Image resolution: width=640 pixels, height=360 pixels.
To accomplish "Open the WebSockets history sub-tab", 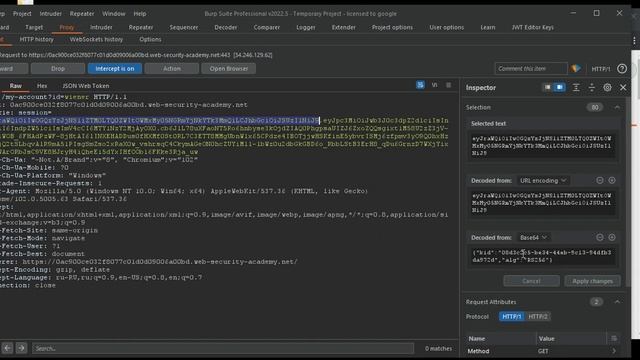I will click(x=96, y=40).
